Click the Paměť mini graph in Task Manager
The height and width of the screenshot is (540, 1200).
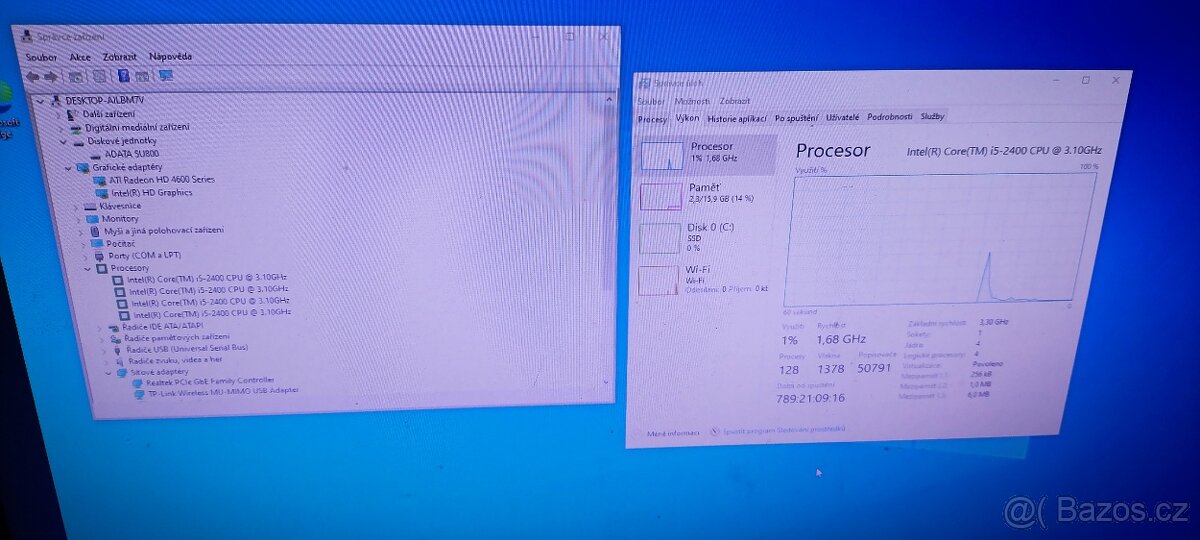coord(660,196)
